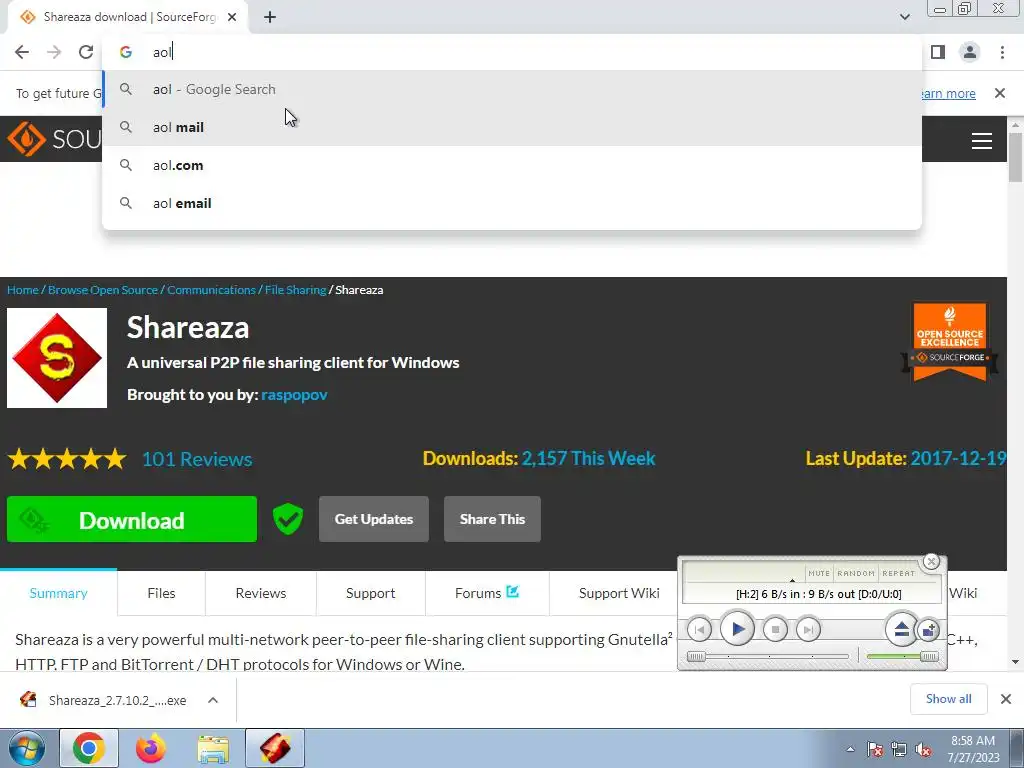Screen dimensions: 1024x768
Task: Open the Home breadcrumb link
Action: click(x=23, y=290)
